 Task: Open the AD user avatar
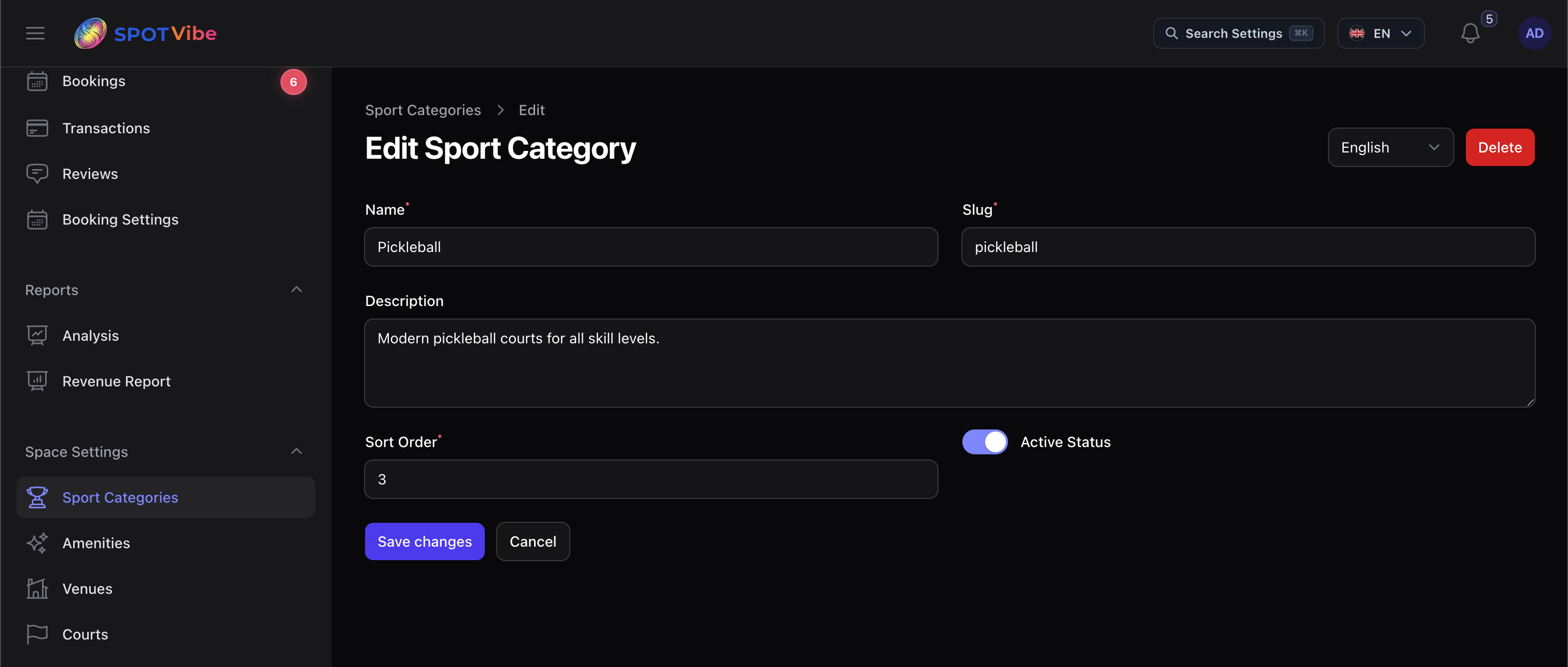tap(1534, 33)
